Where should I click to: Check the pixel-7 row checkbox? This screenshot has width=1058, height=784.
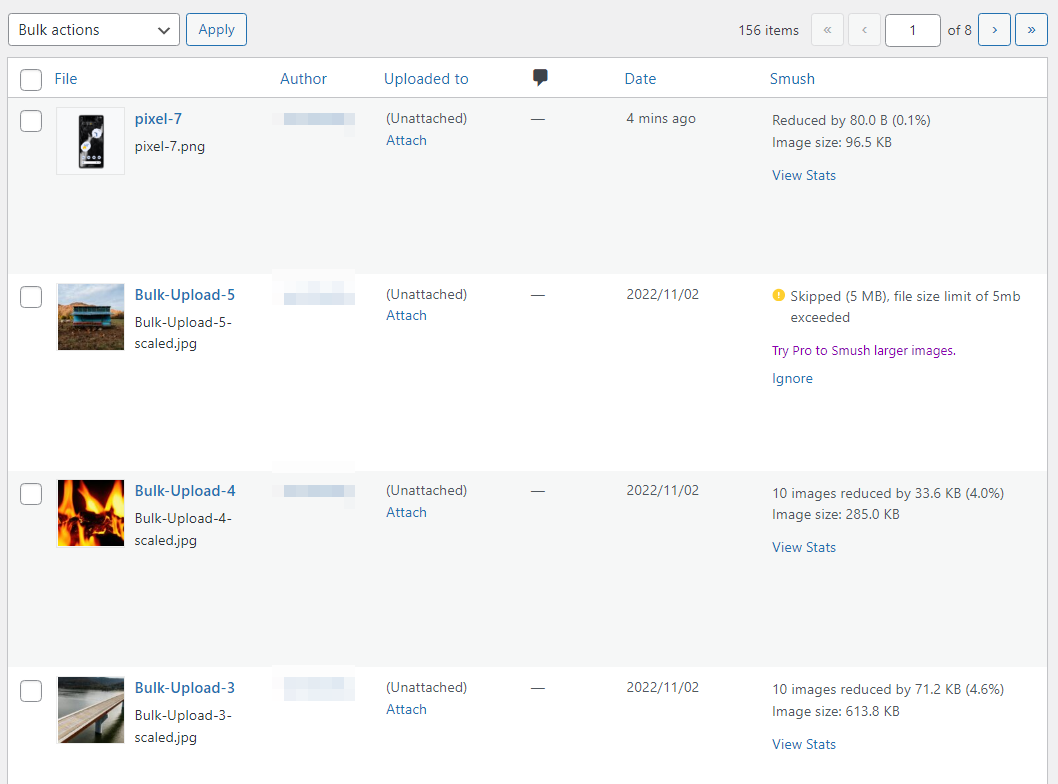(x=31, y=121)
